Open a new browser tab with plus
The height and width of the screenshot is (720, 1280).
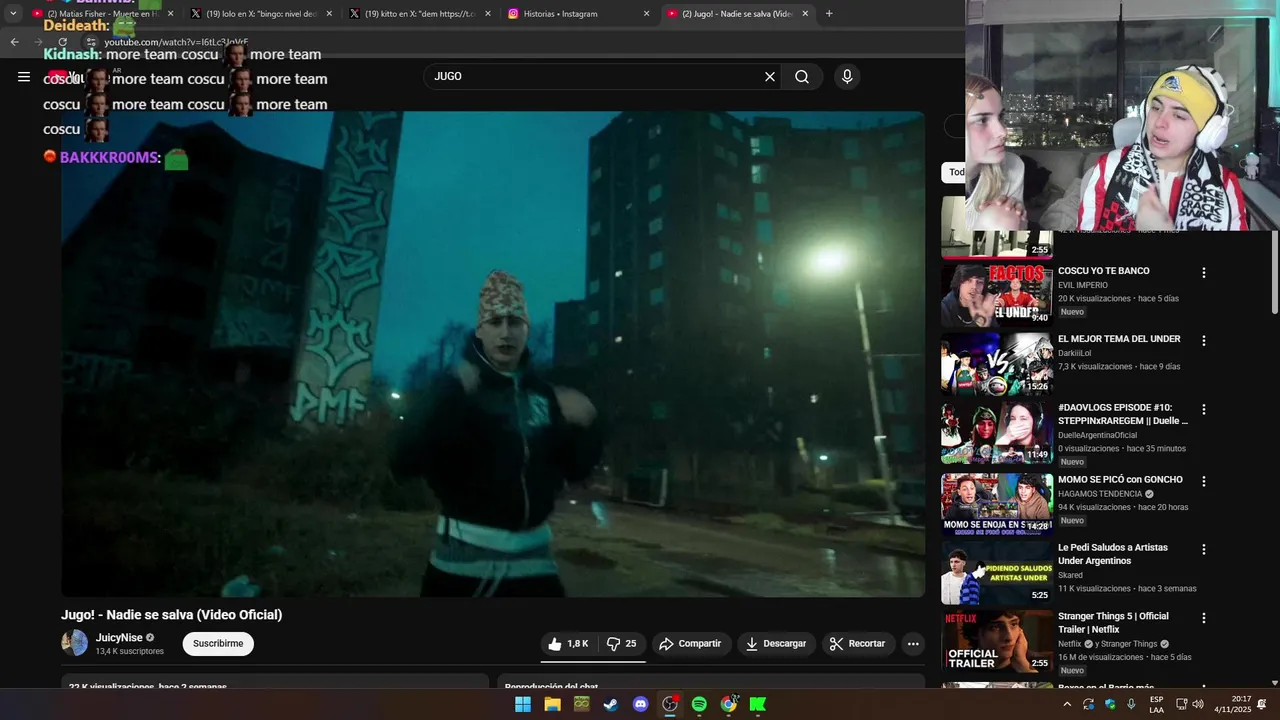pos(829,14)
